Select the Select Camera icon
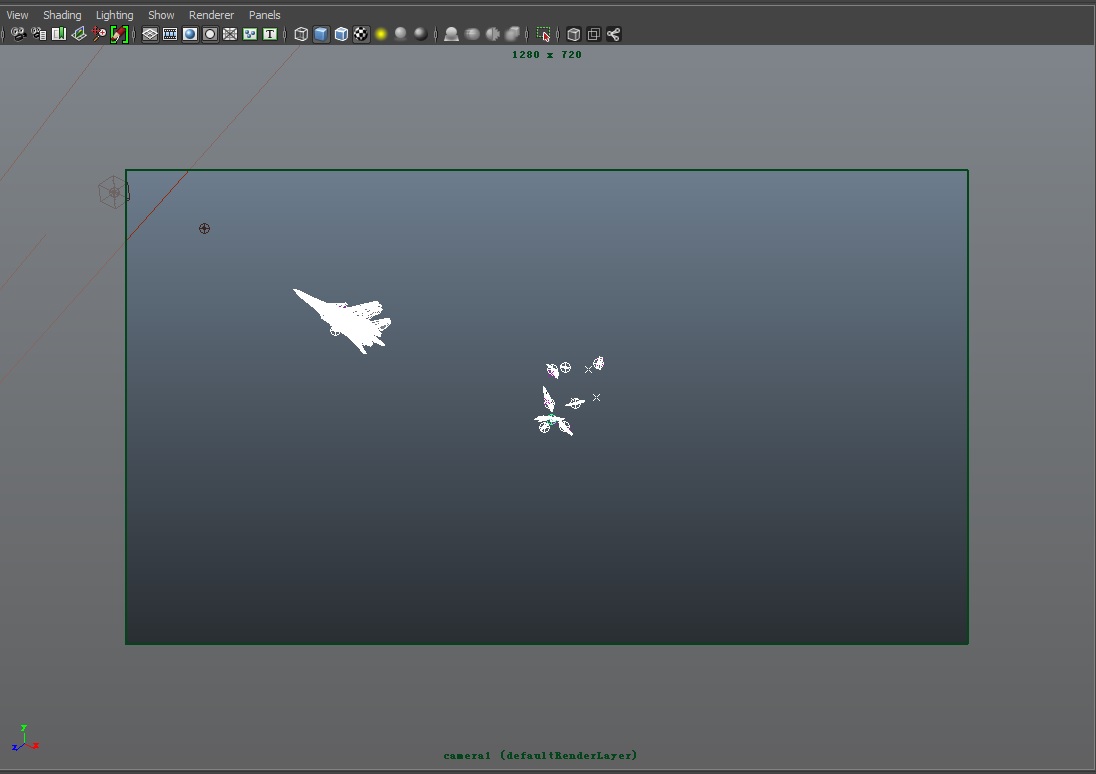 tap(17, 34)
